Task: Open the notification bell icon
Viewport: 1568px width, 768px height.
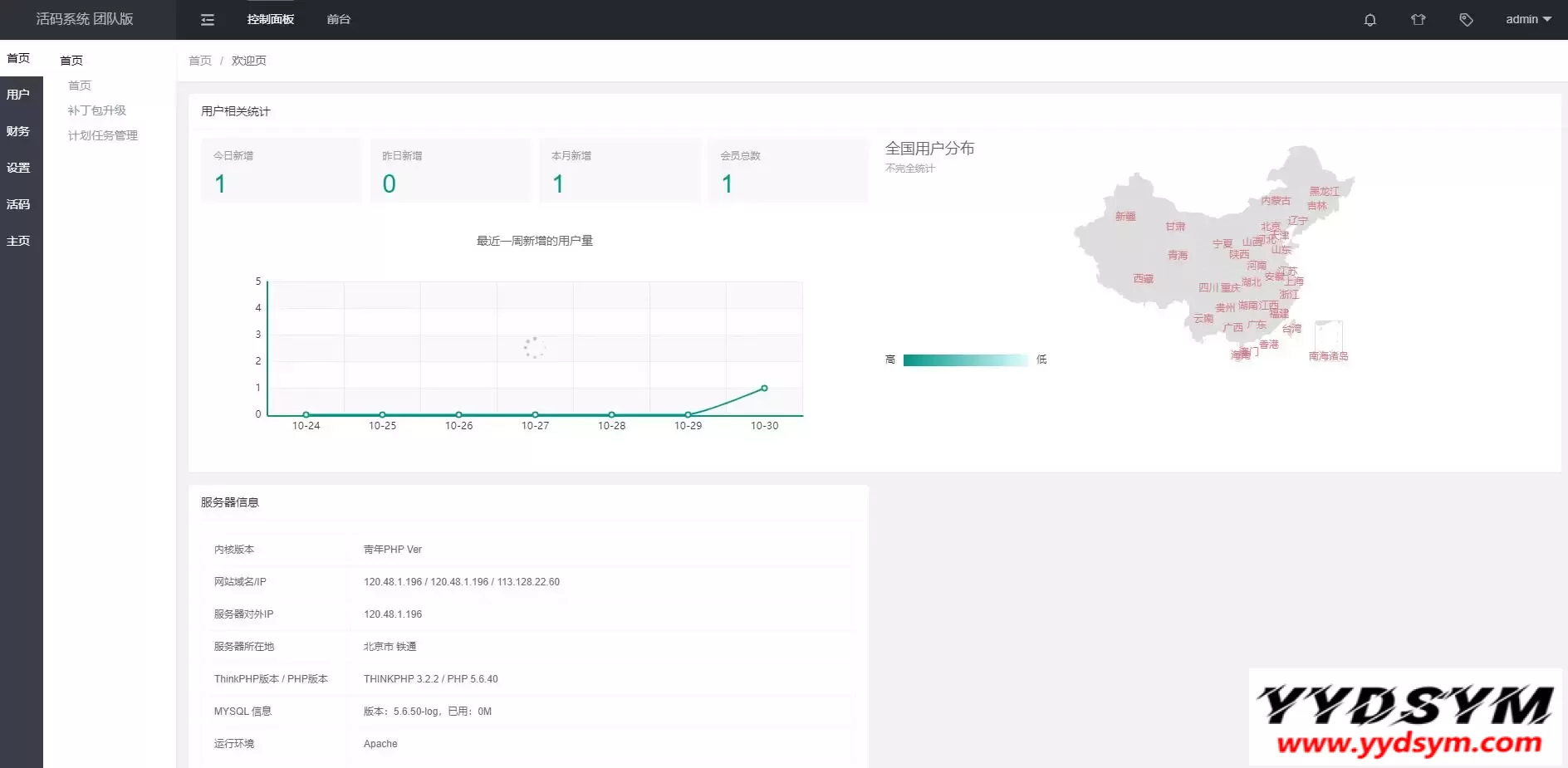Action: point(1370,20)
